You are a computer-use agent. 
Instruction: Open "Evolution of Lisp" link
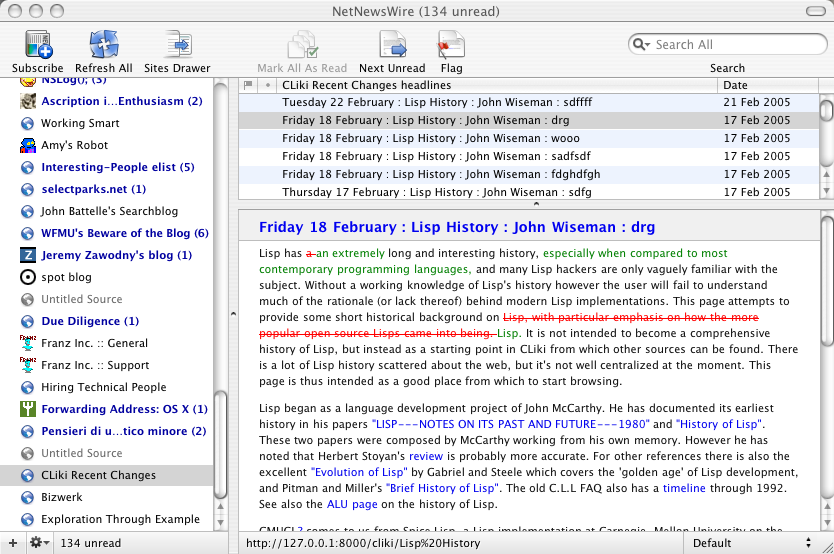click(359, 472)
